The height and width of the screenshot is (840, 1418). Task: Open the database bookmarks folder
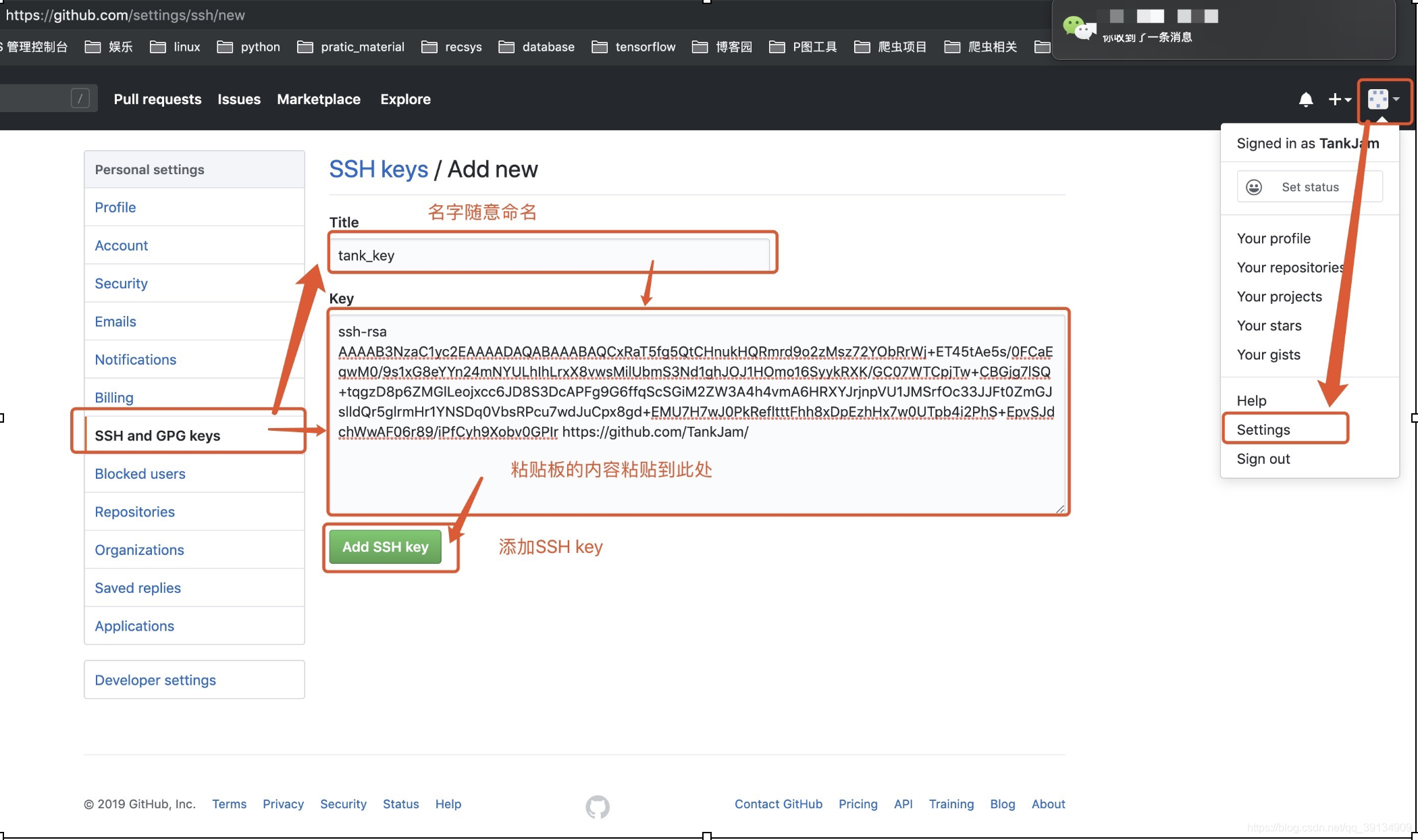pos(536,47)
